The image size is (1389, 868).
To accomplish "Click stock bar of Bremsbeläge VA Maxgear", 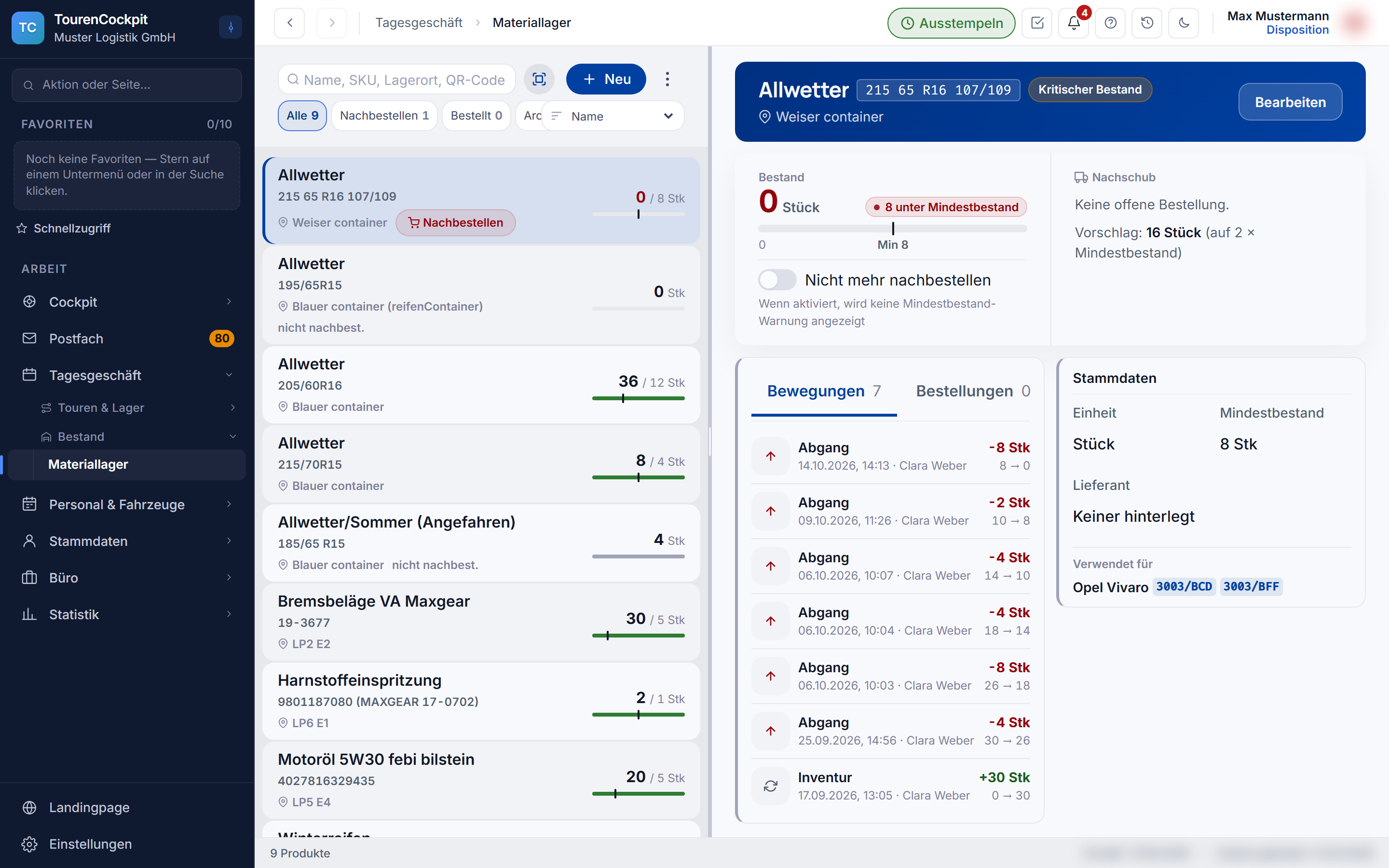I will tap(638, 636).
